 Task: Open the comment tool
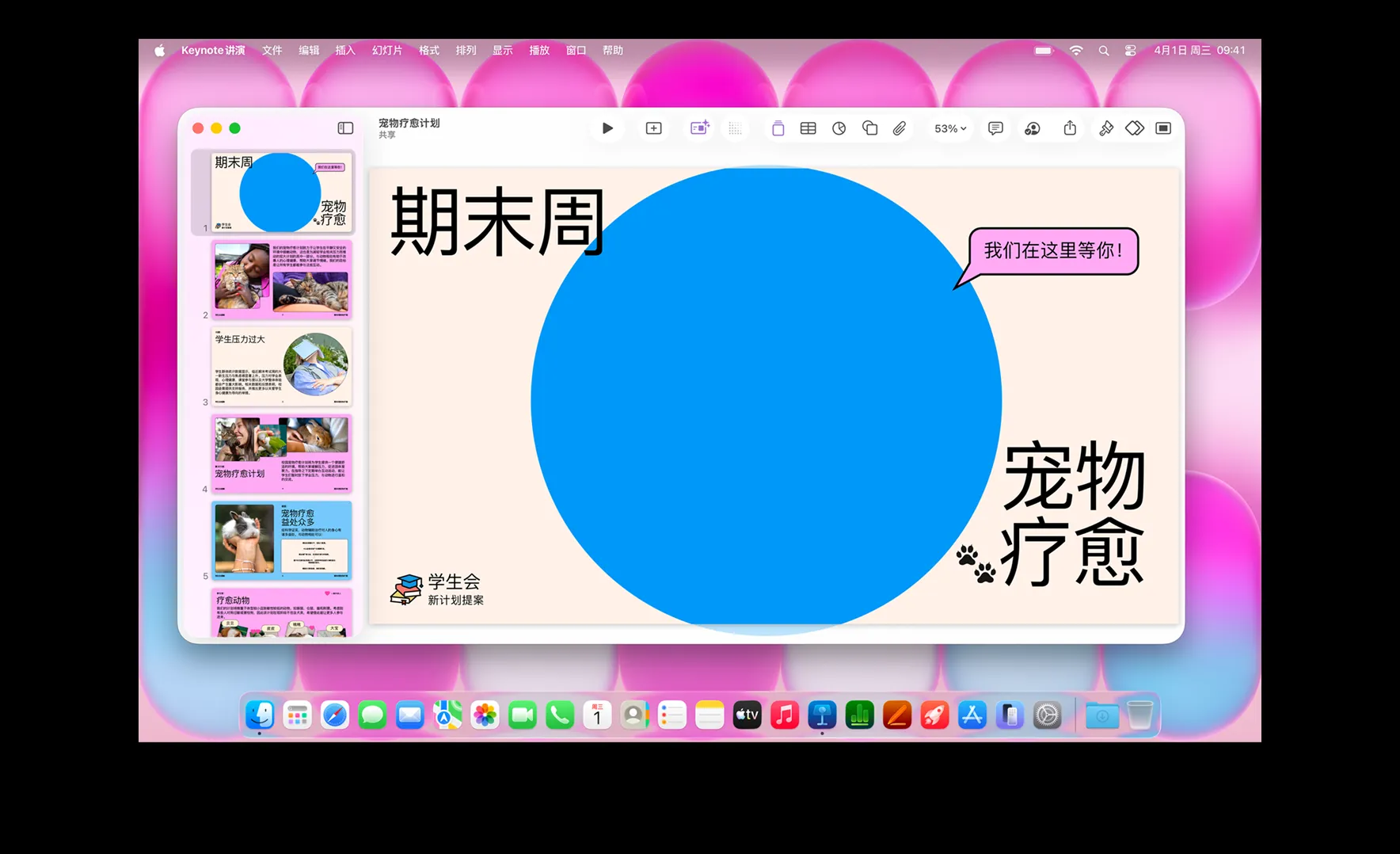click(x=995, y=128)
